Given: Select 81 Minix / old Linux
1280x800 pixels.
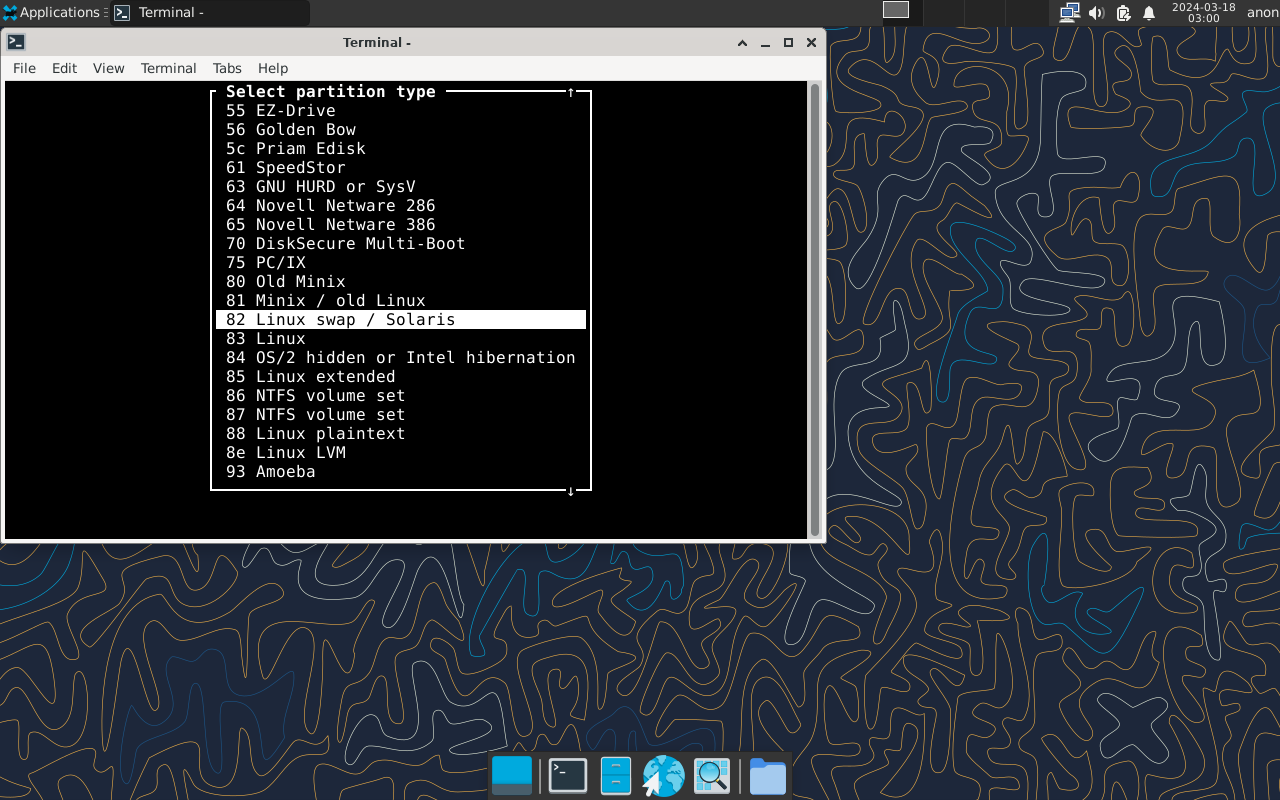Looking at the screenshot, I should pos(401,300).
